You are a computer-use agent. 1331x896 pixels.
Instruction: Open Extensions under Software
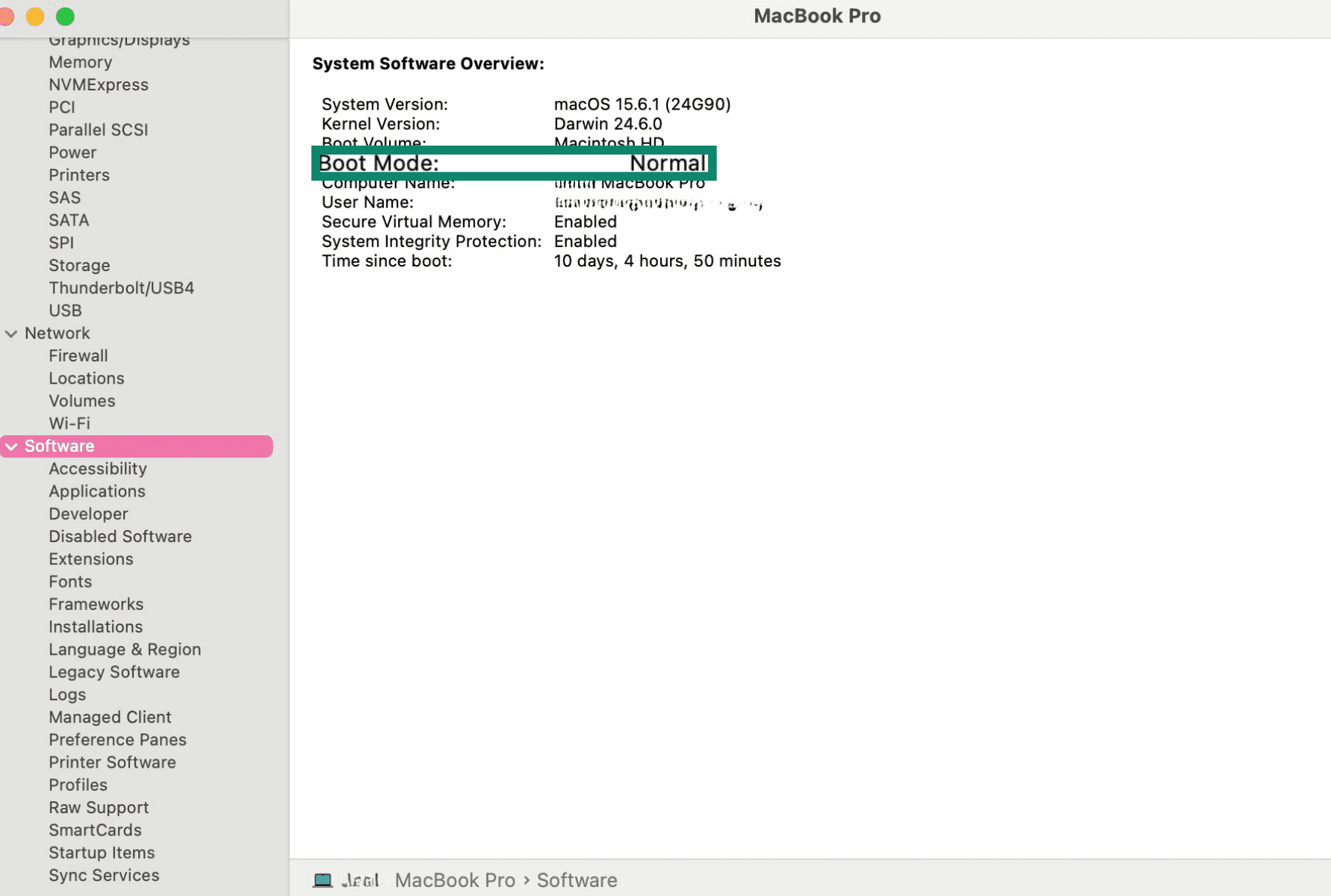pos(91,559)
